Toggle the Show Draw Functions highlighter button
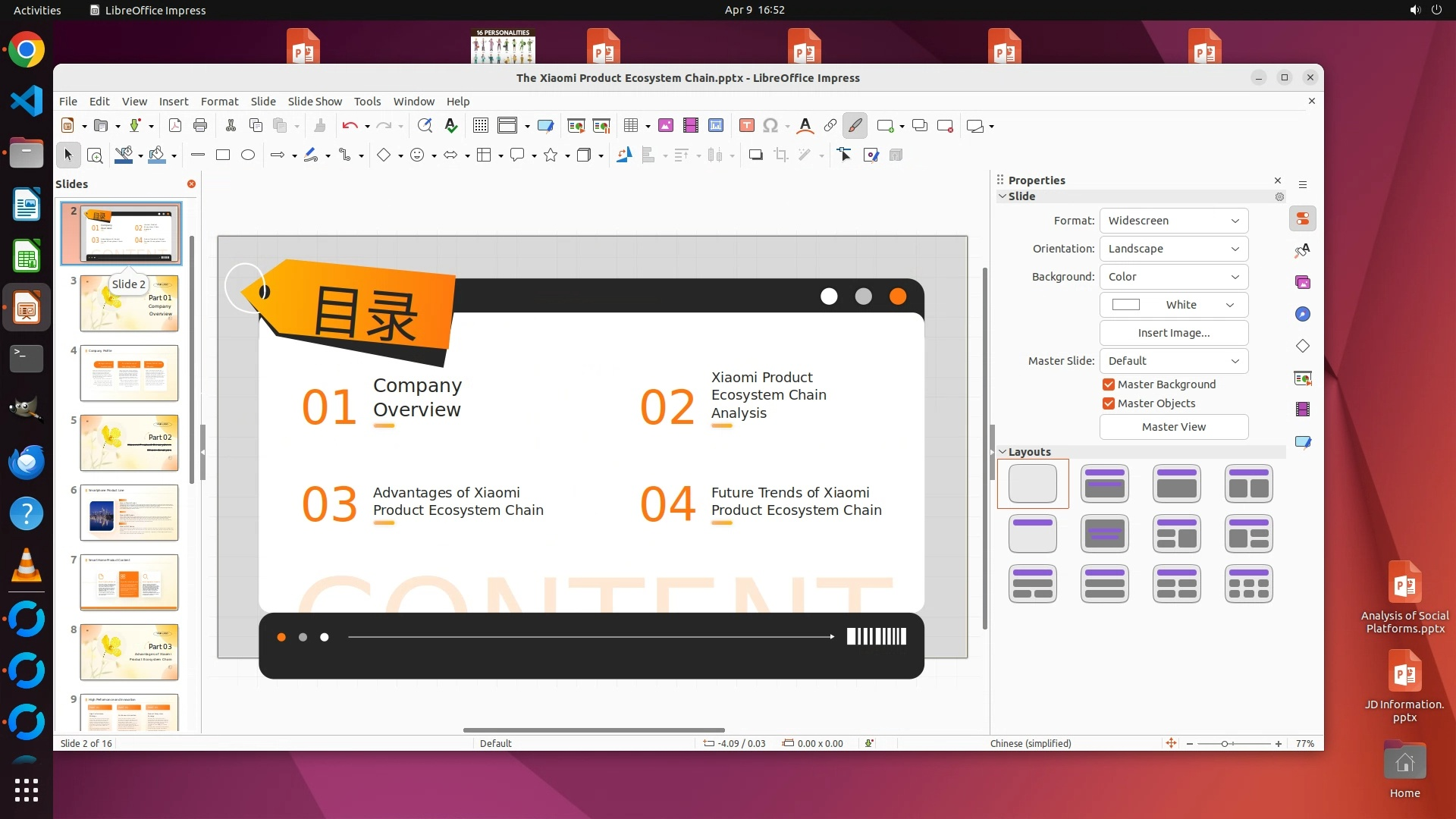Viewport: 1456px width, 819px height. tap(855, 126)
